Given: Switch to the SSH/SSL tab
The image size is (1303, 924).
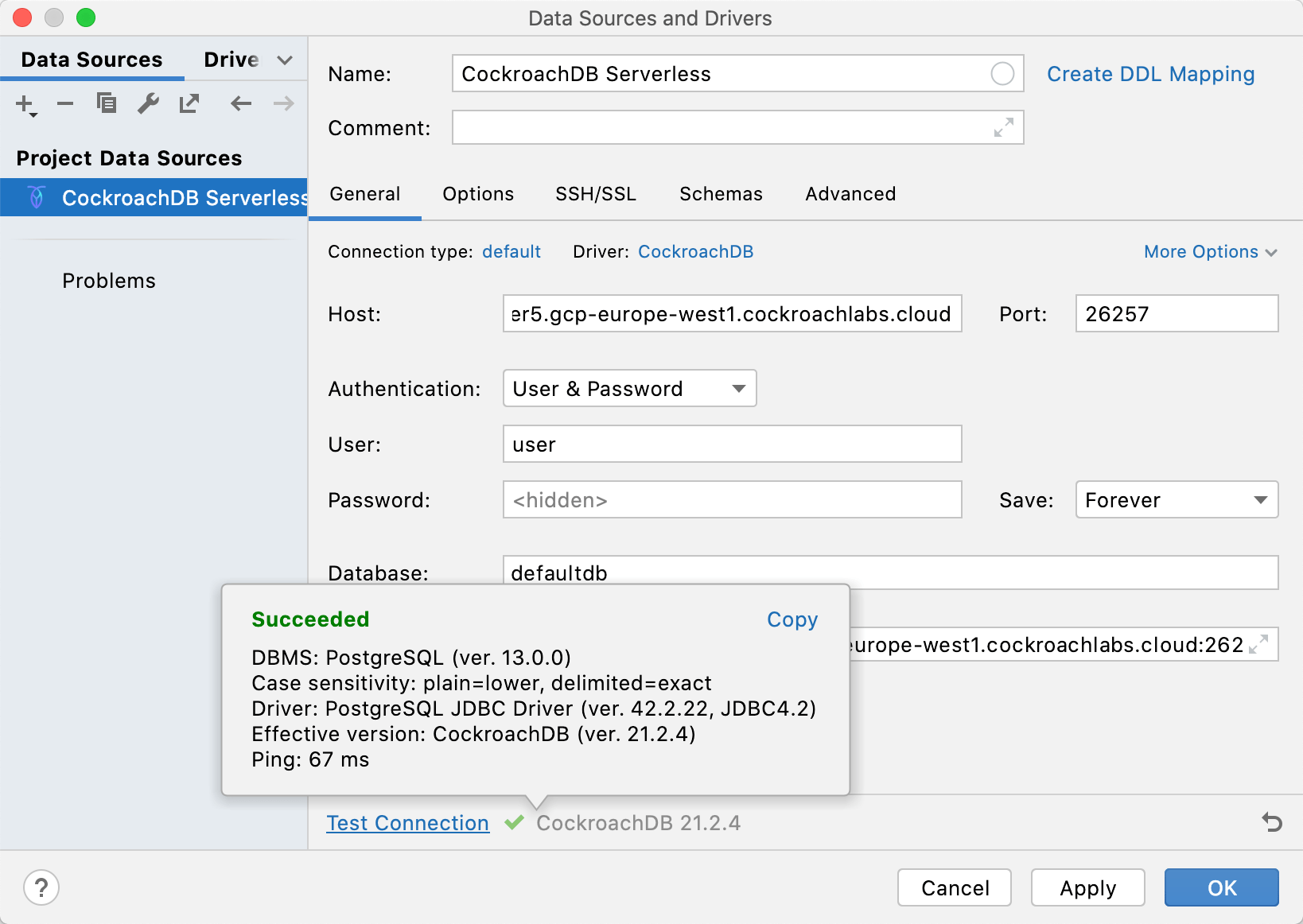Looking at the screenshot, I should [596, 193].
